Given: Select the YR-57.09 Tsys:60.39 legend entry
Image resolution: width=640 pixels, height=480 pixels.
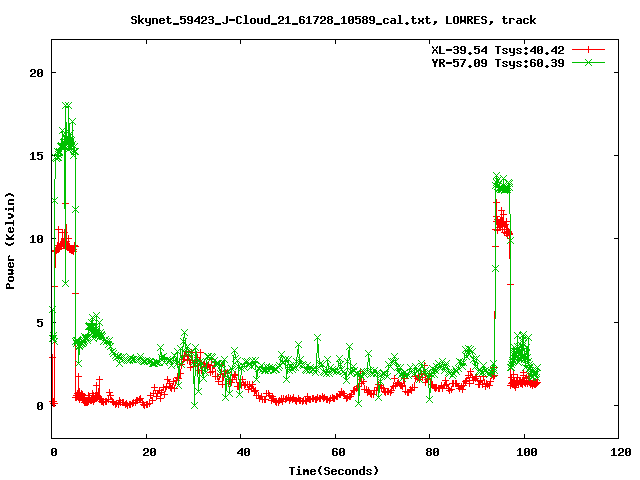Looking at the screenshot, I should [498, 63].
